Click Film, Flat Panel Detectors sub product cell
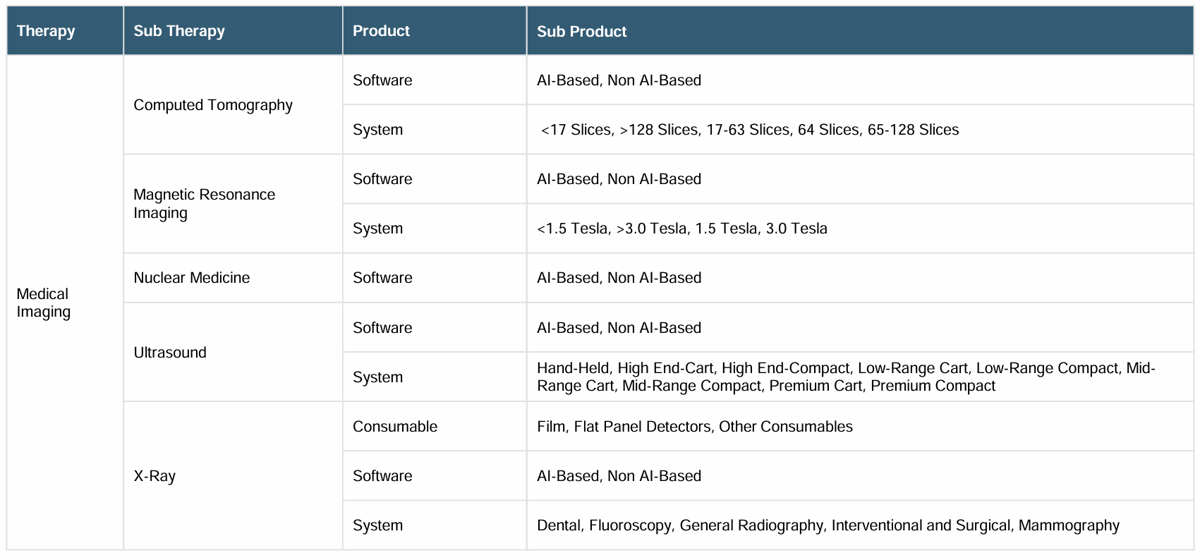Image resolution: width=1200 pixels, height=560 pixels. pos(861,427)
